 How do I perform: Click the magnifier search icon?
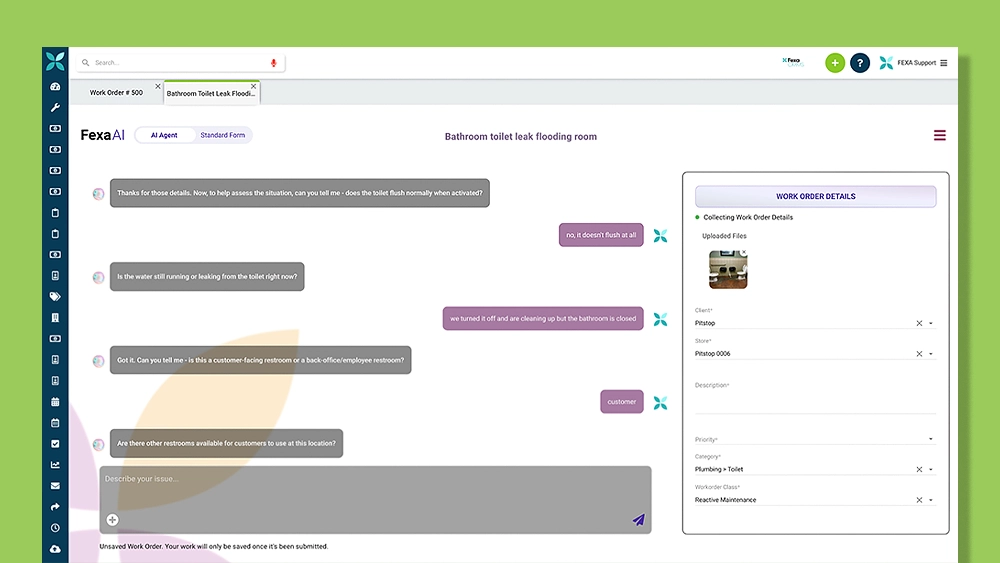(x=85, y=62)
